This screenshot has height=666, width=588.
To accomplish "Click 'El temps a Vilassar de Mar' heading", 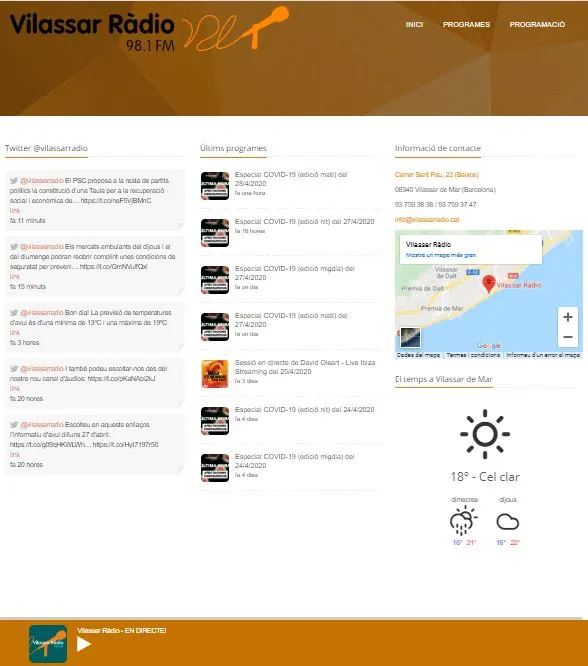I will pyautogui.click(x=444, y=379).
